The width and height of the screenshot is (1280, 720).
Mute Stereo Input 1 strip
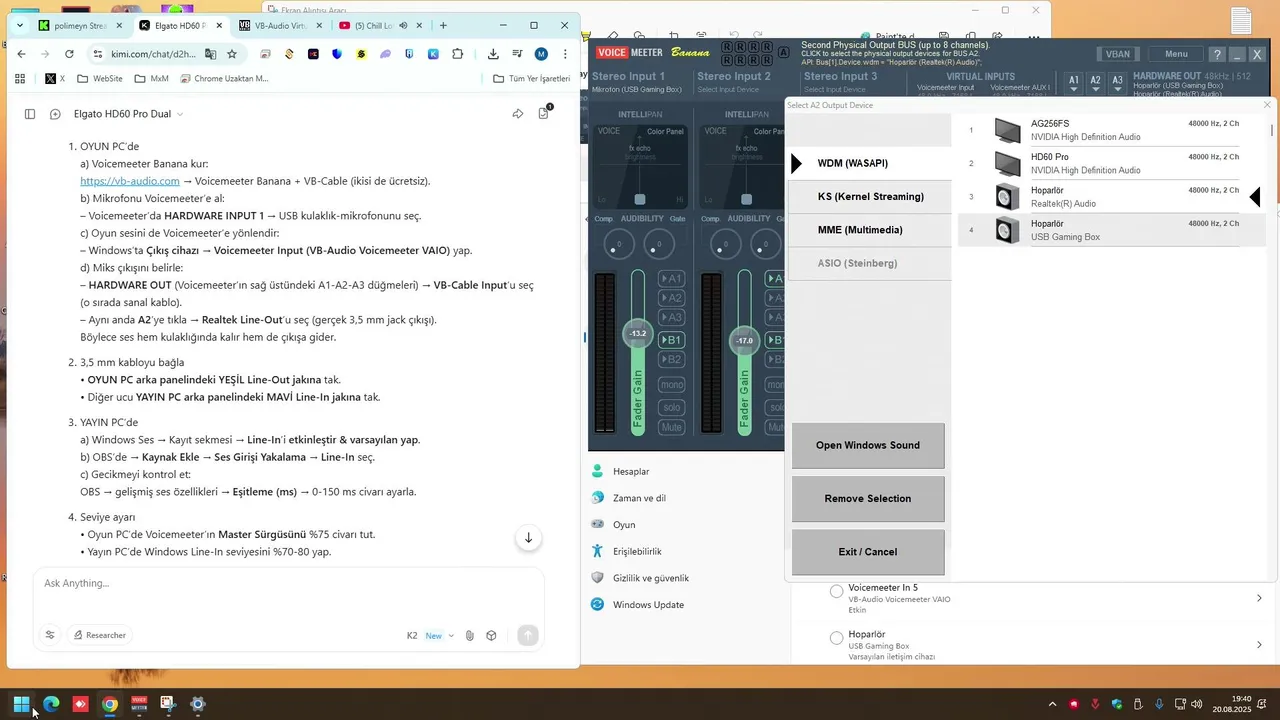pos(673,427)
